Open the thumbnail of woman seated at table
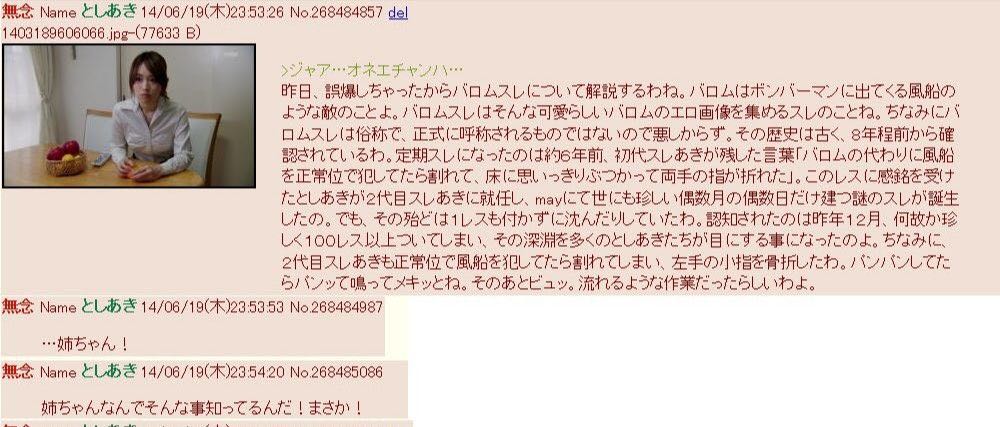Image resolution: width=1000 pixels, height=427 pixels. point(129,116)
